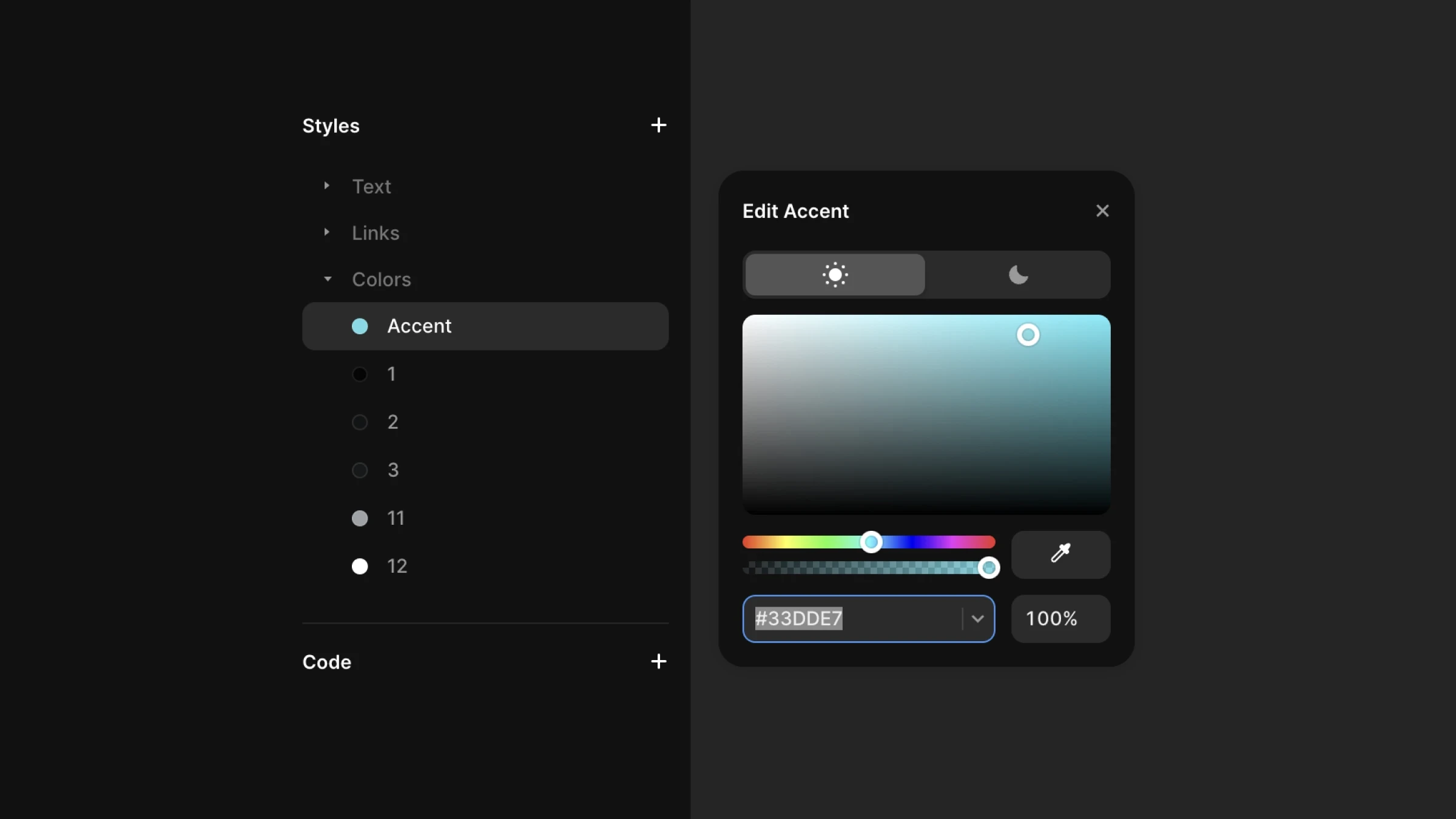
Task: Click the 100% opacity field
Action: click(1060, 619)
